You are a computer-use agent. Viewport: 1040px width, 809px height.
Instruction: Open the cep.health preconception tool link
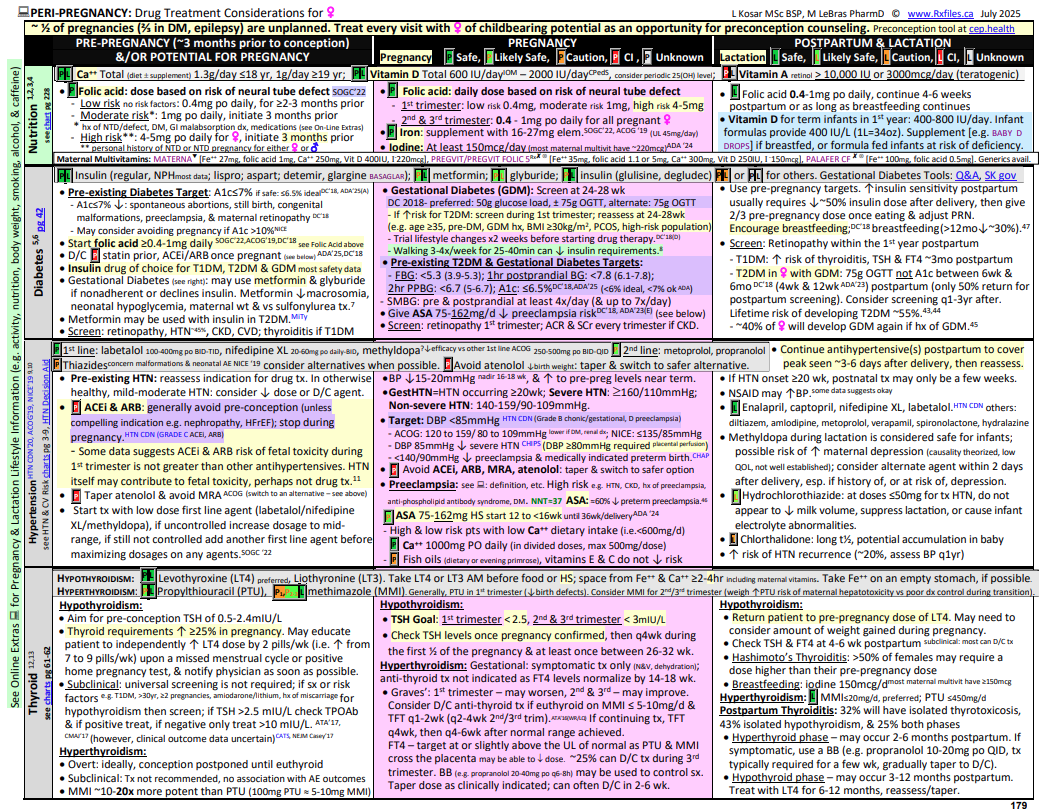point(991,29)
